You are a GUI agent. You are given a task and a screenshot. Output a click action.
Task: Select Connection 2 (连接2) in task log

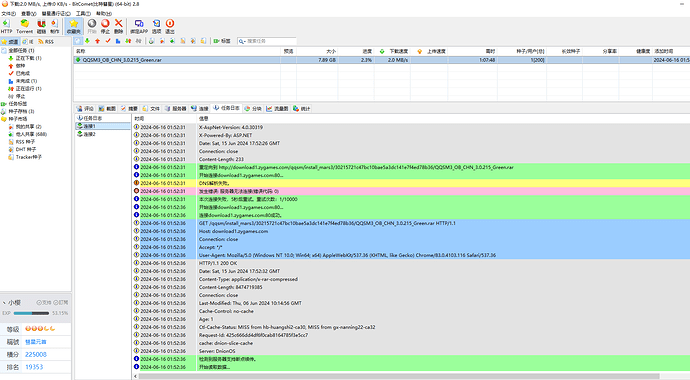point(103,134)
